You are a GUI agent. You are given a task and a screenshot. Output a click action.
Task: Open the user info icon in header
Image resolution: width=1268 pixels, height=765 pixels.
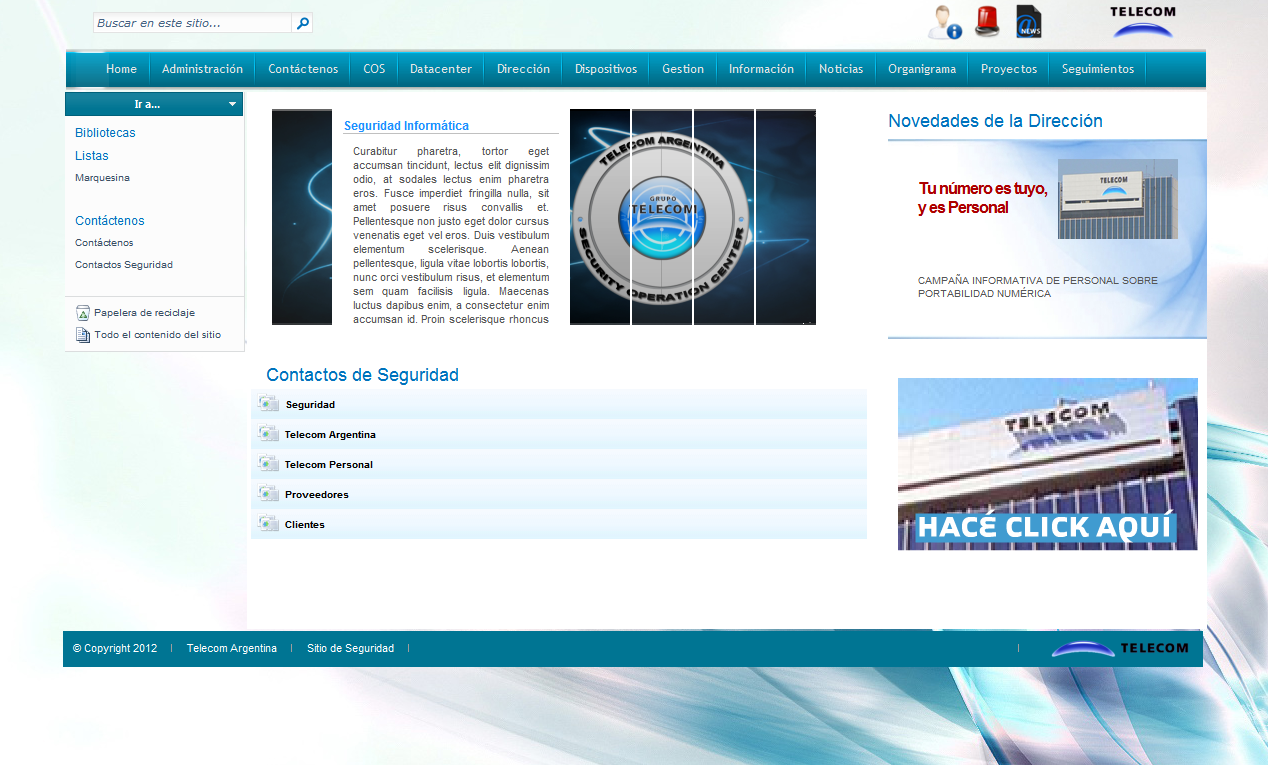(x=944, y=22)
